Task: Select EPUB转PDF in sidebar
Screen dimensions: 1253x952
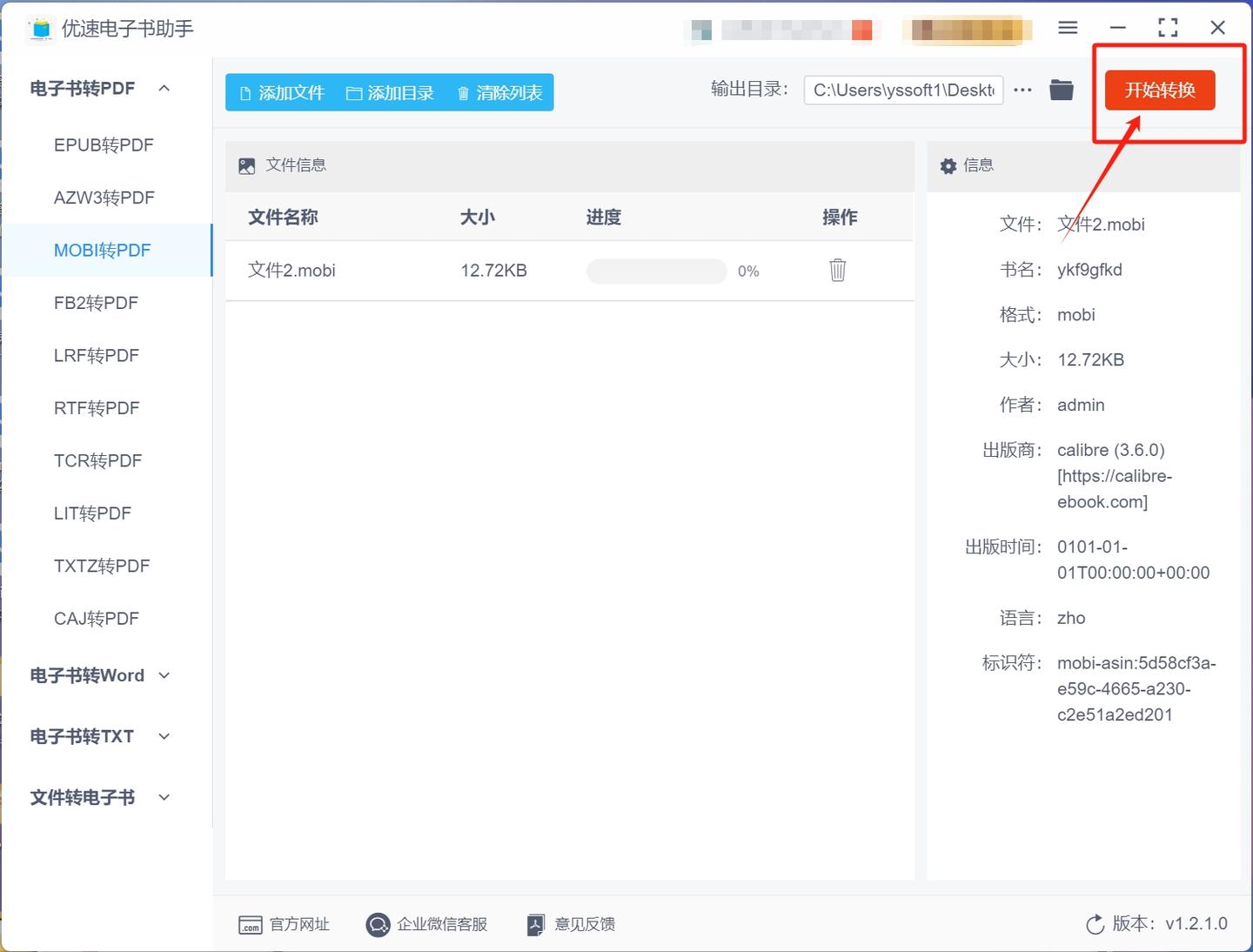Action: pos(106,145)
